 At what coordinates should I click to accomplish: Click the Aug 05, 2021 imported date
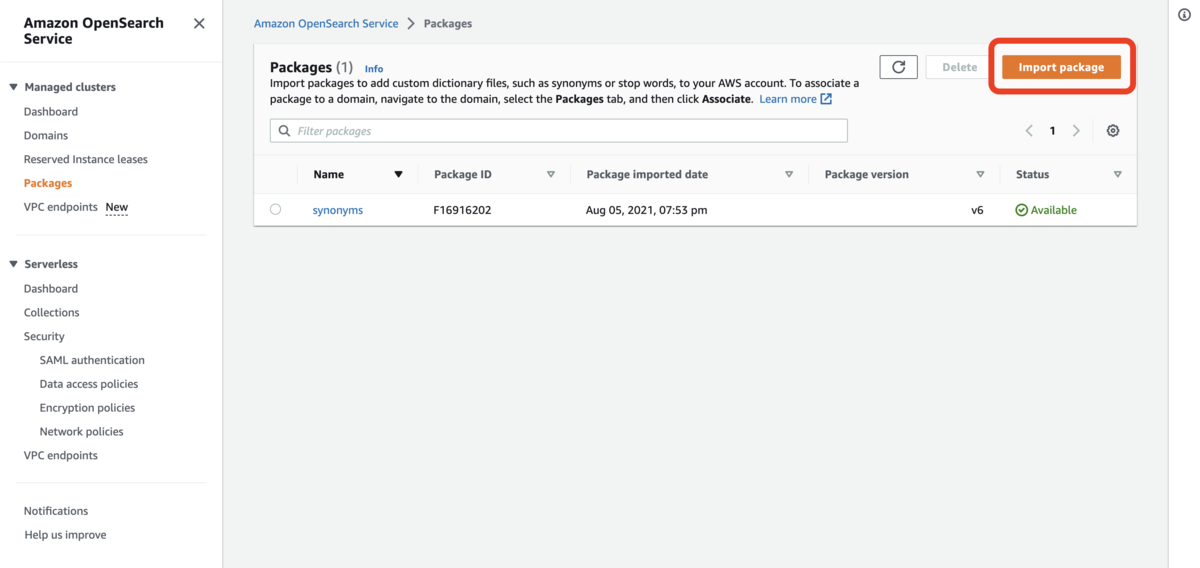coord(647,210)
